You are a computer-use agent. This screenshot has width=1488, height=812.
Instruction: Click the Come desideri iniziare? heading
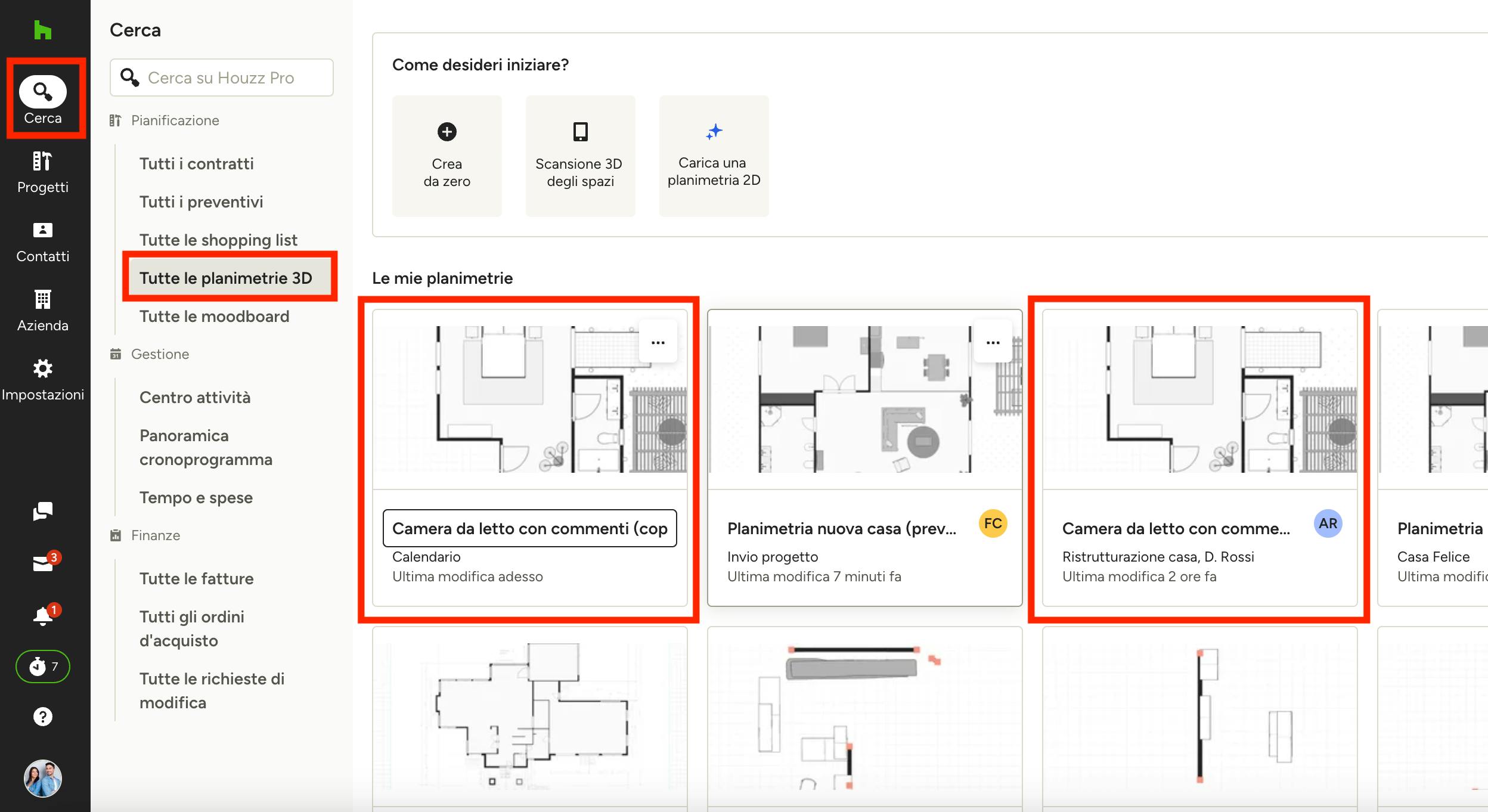(x=480, y=64)
